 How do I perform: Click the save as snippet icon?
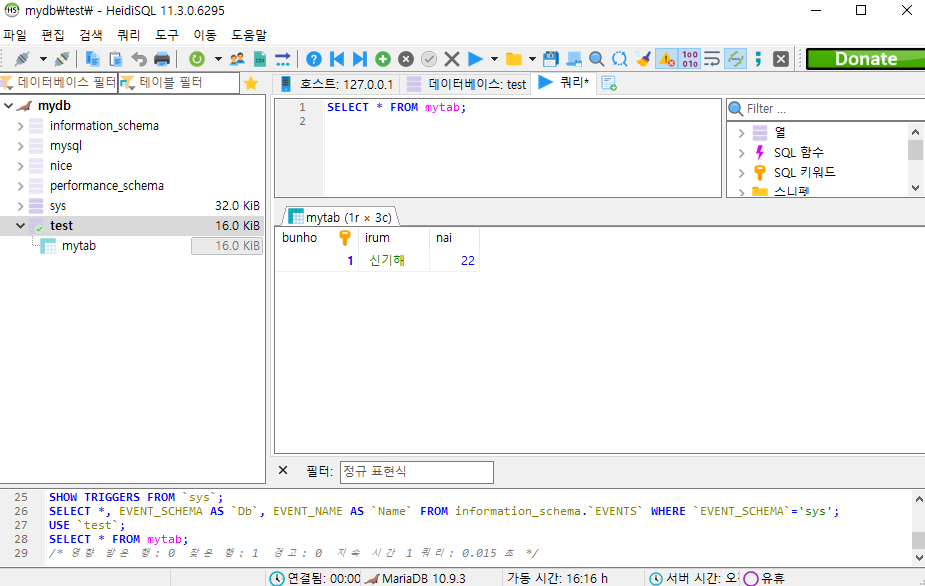pos(573,59)
